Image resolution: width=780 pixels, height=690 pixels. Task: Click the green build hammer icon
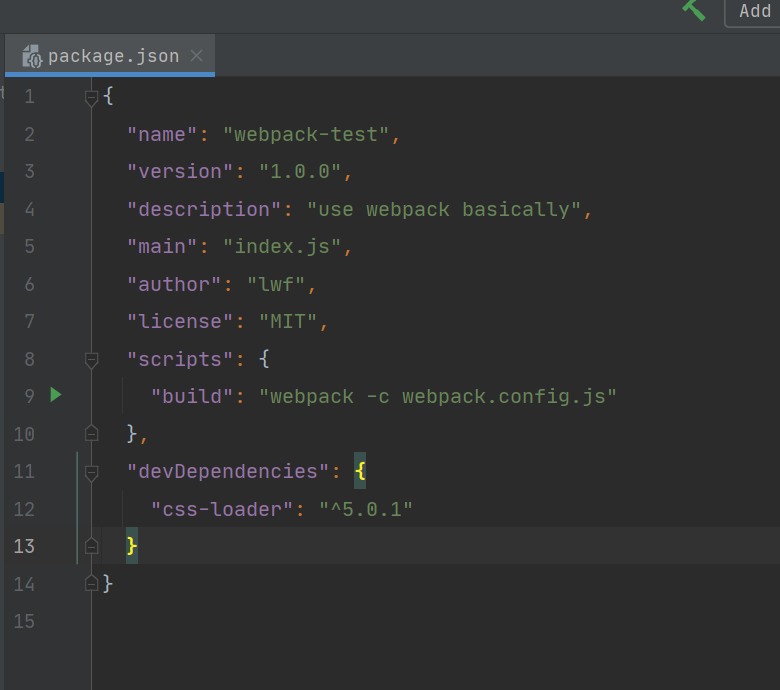(x=694, y=9)
